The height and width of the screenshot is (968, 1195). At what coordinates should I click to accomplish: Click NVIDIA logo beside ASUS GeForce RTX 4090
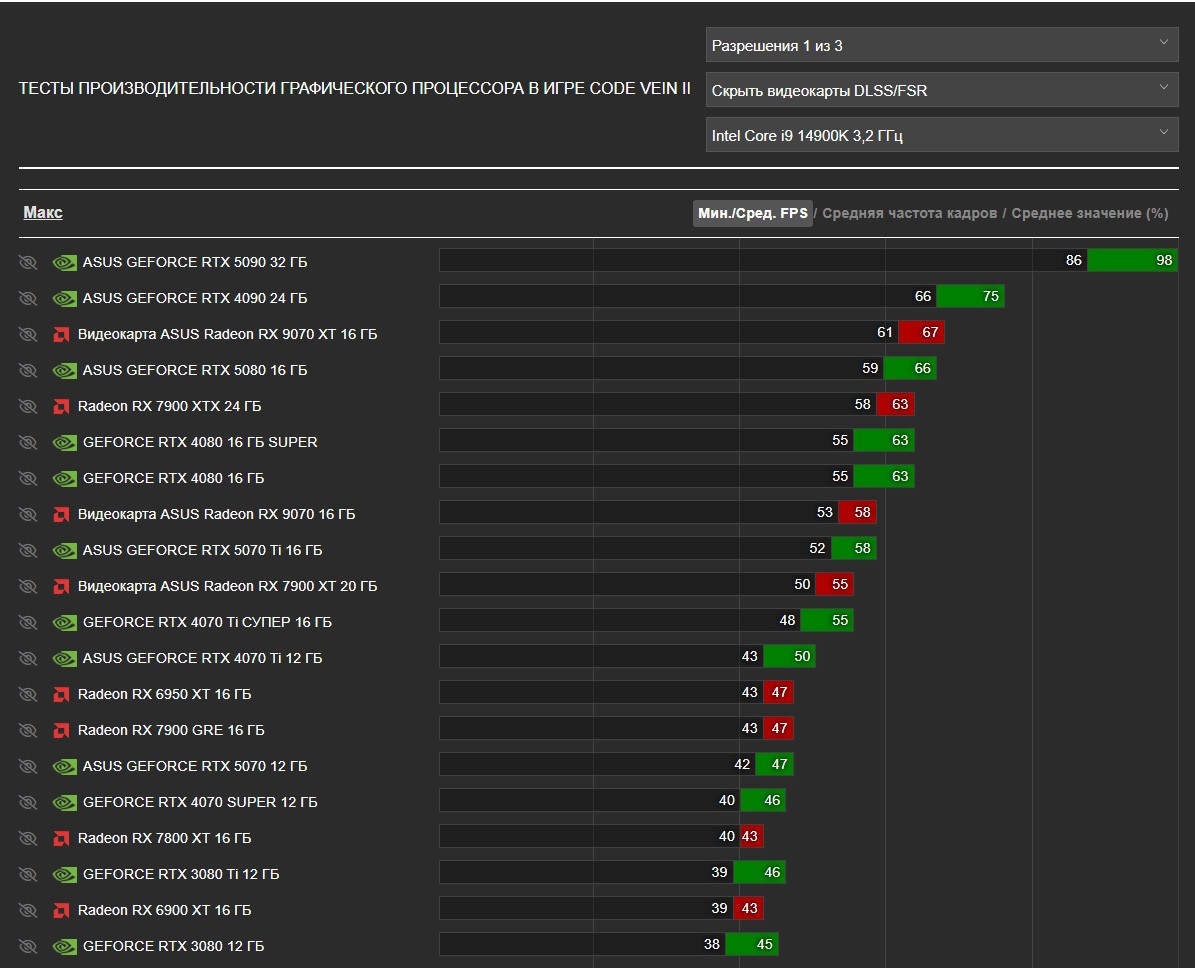coord(65,299)
